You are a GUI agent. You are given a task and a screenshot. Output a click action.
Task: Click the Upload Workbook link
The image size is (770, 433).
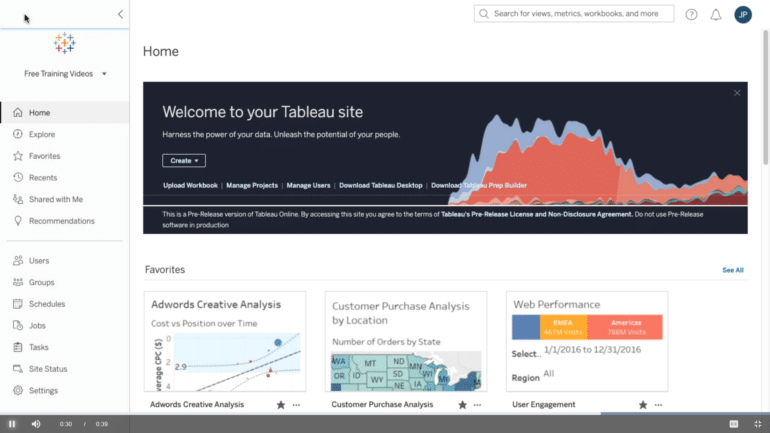click(190, 185)
